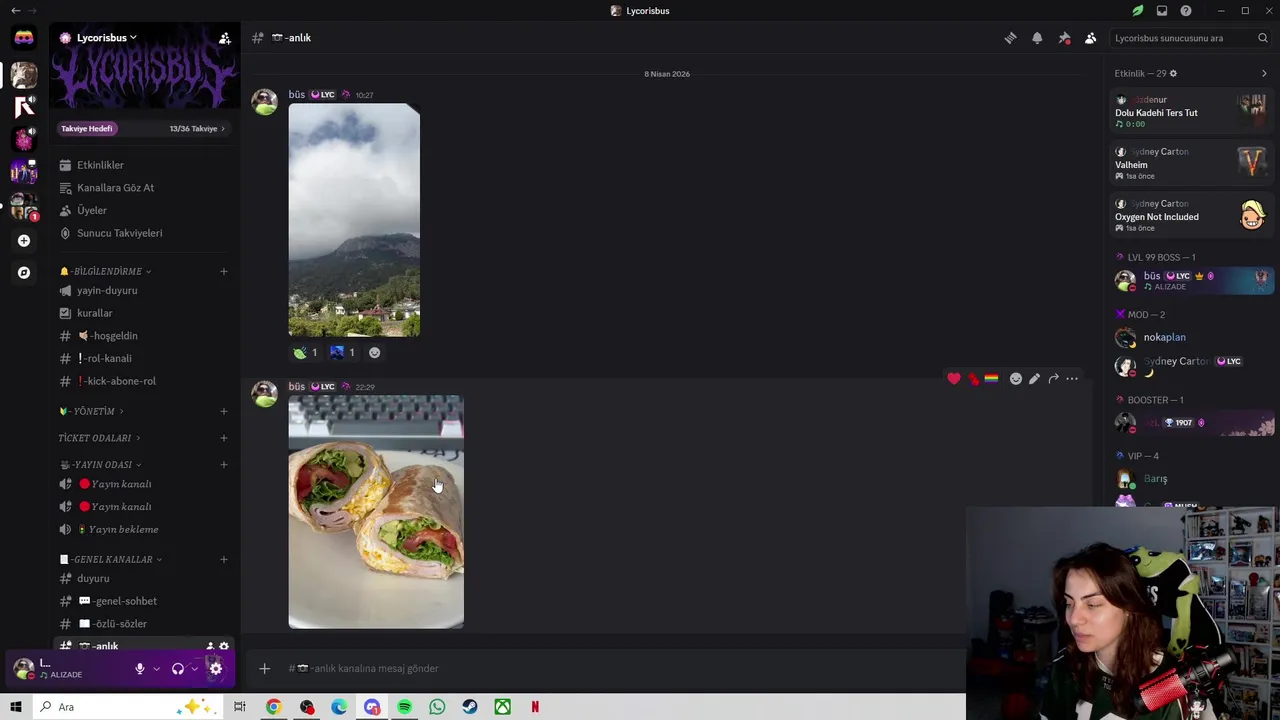Viewport: 1280px width, 720px height.
Task: Edit the wrap photo message
Action: pyautogui.click(x=1034, y=379)
